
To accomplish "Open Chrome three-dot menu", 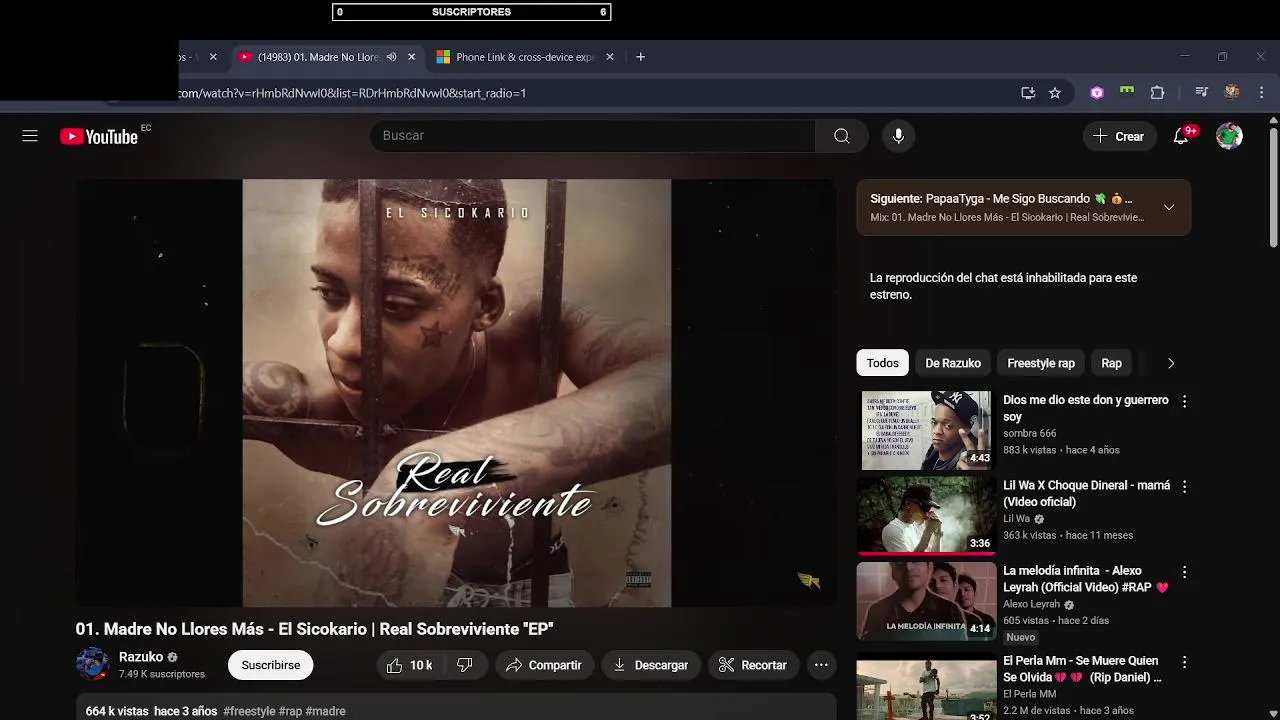I will click(1263, 93).
